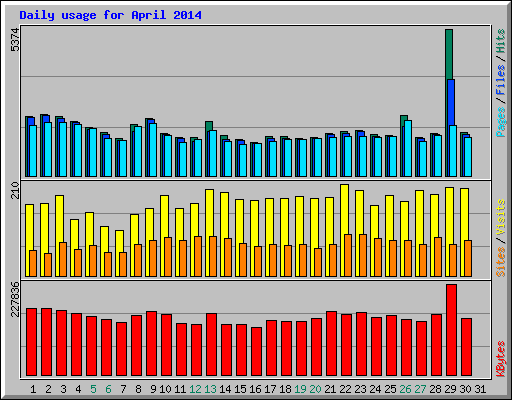Click the red KBytes bar for day 30
The width and height of the screenshot is (512, 400).
(466, 347)
